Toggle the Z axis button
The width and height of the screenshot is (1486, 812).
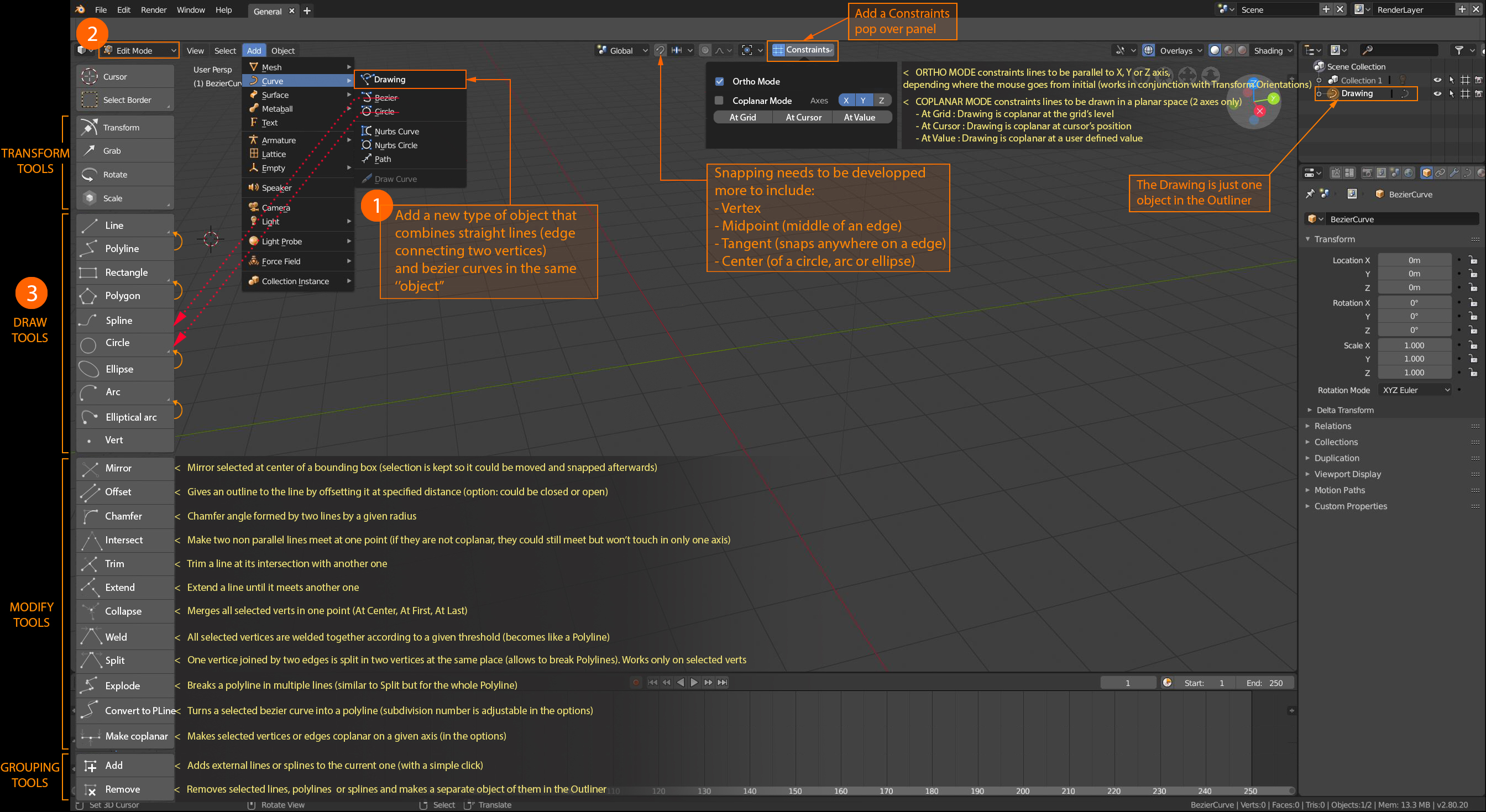881,101
